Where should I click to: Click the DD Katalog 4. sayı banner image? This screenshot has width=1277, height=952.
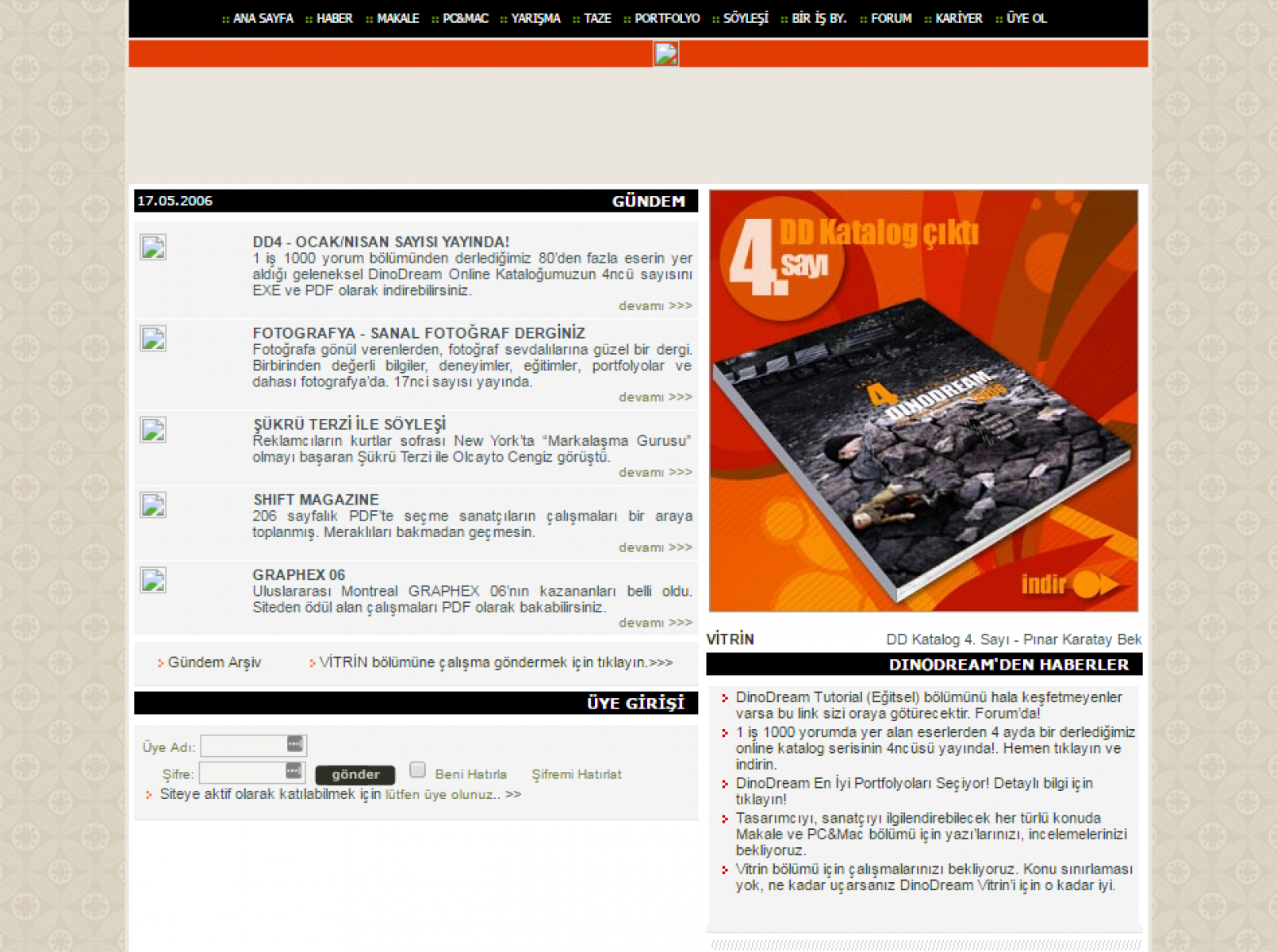[923, 401]
